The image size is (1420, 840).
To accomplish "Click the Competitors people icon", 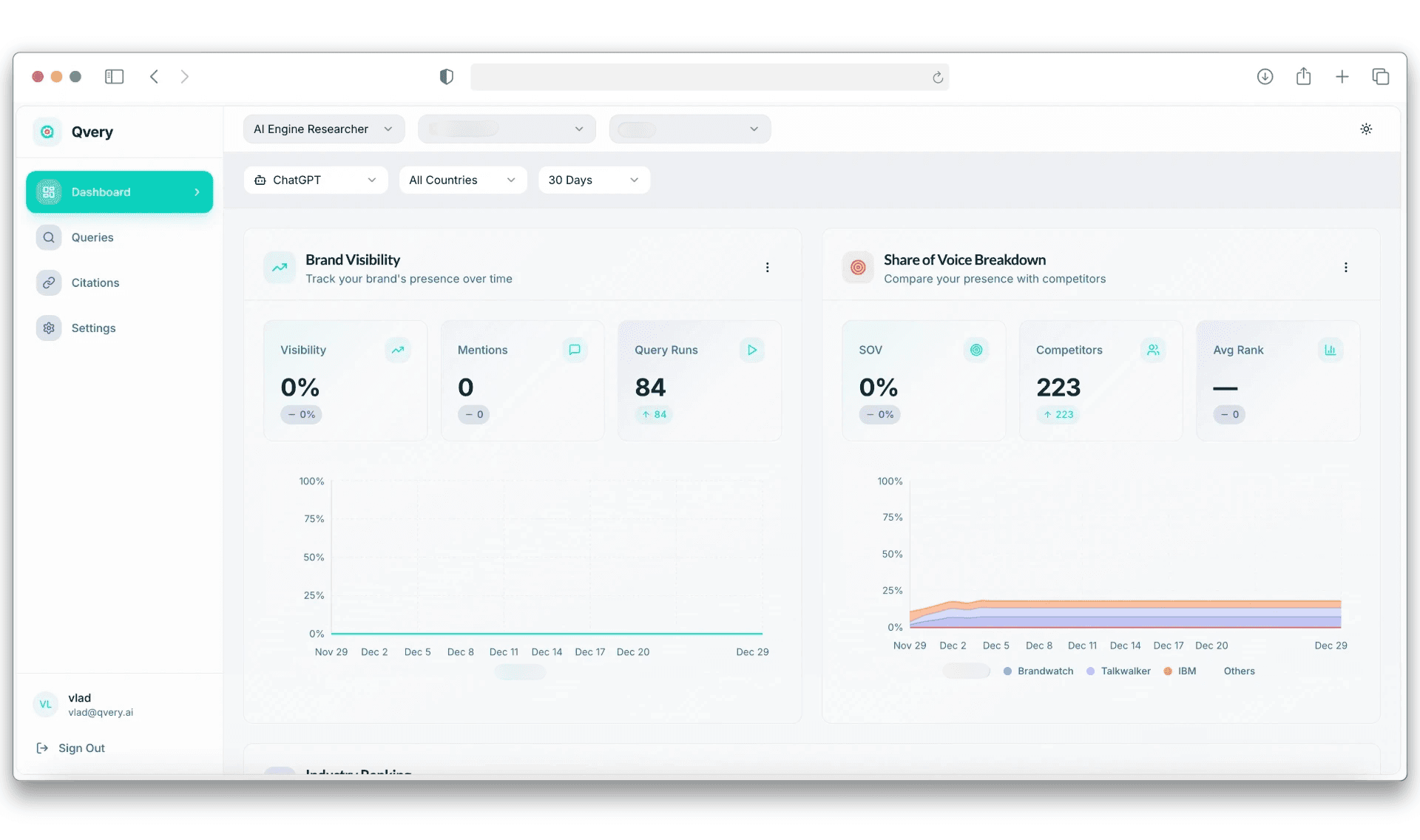I will click(x=1152, y=350).
